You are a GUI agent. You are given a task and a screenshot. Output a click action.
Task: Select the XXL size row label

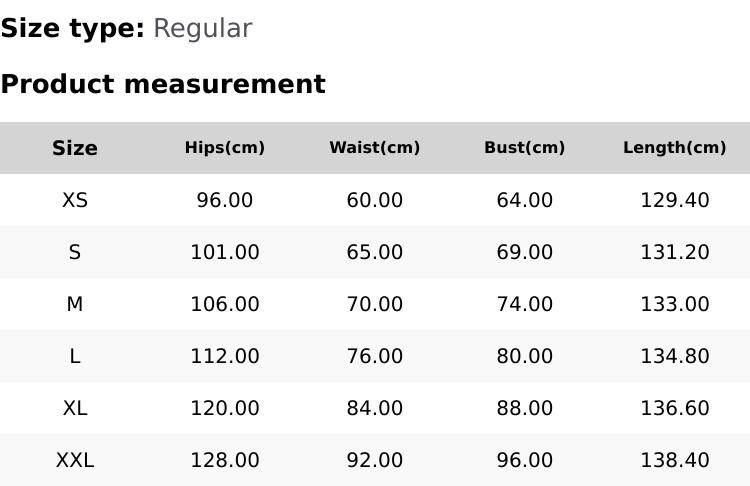75,460
